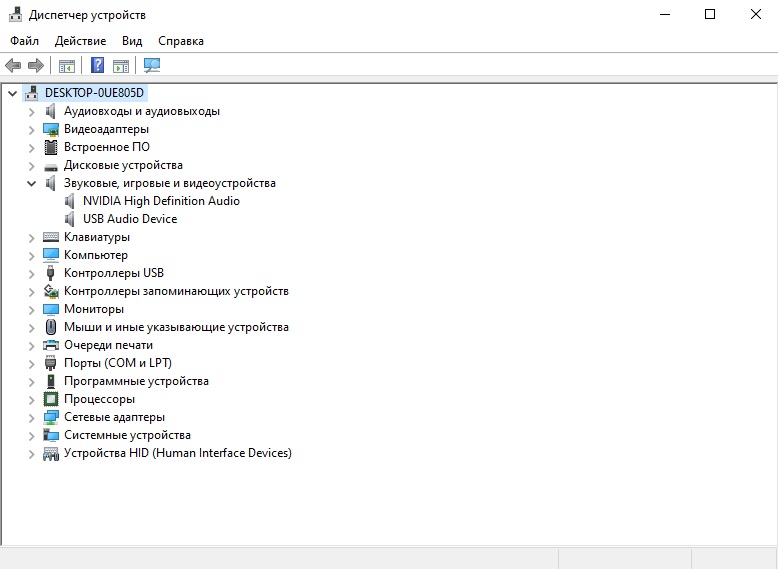The image size is (778, 569).
Task: Select Контроллеры запоминающих устройств label
Action: coord(176,291)
